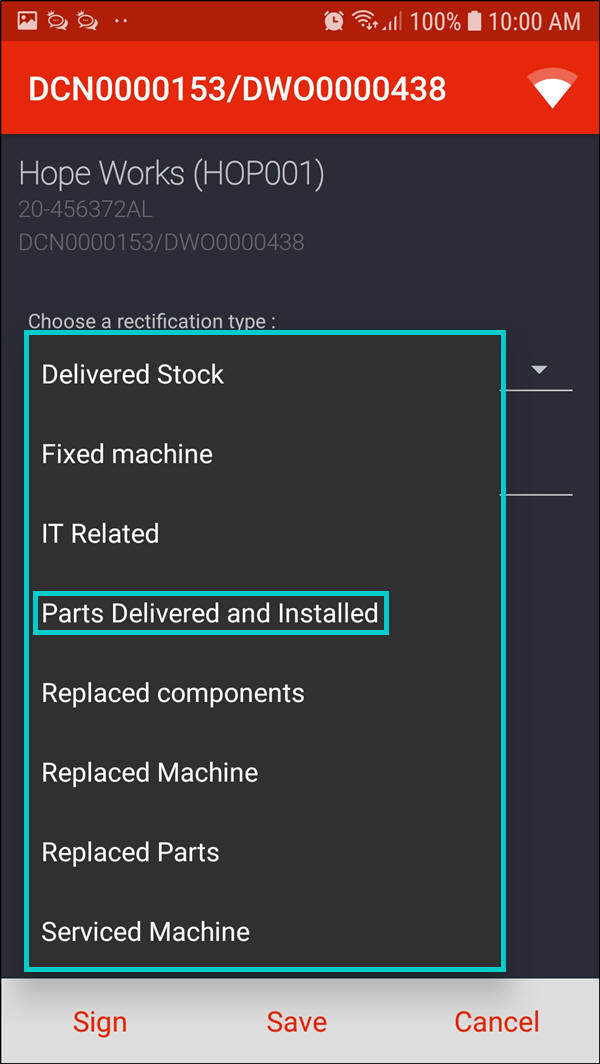Choose "Replaced components" in the list
600x1064 pixels.
(173, 693)
